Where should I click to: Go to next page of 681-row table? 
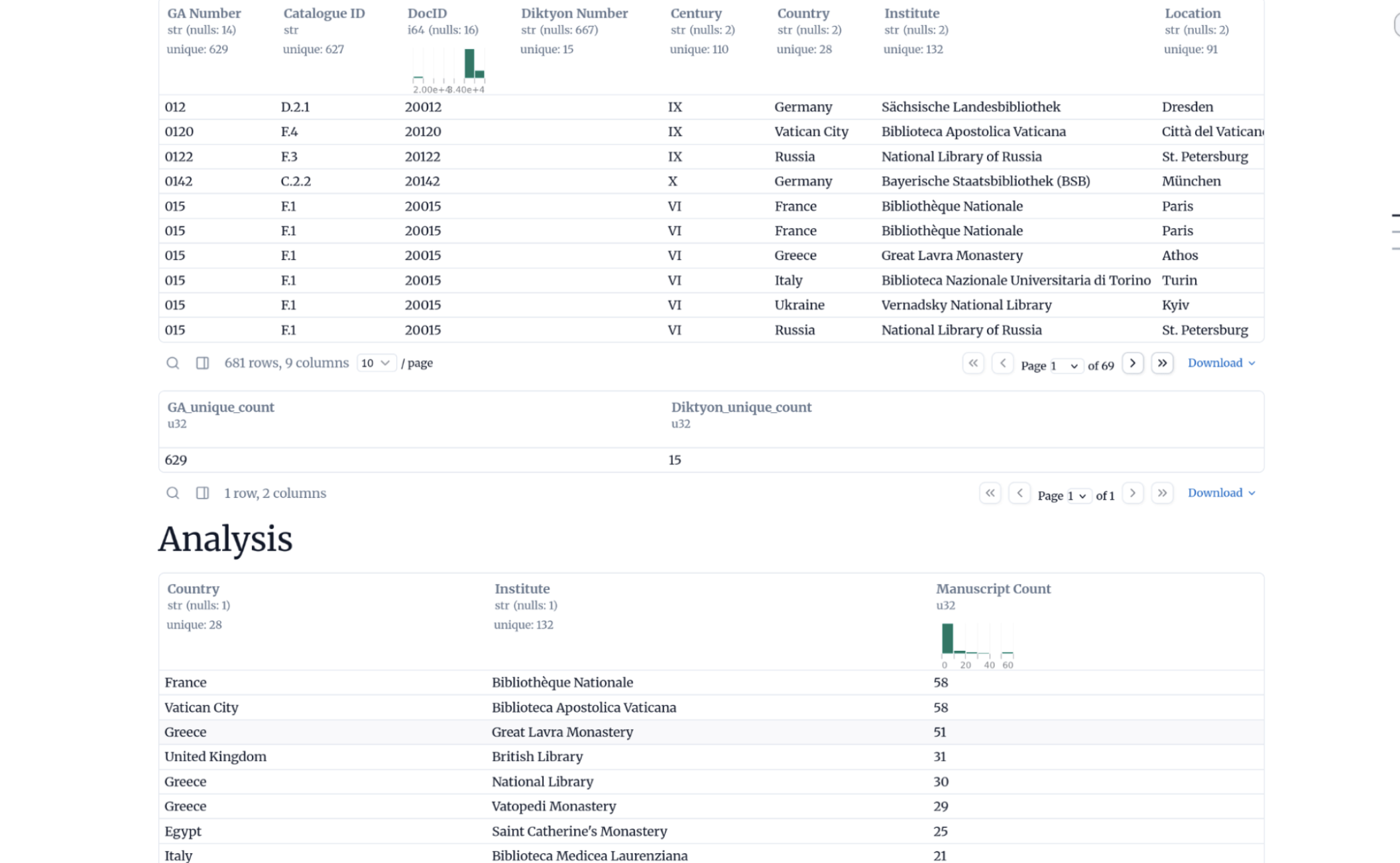(x=1132, y=363)
